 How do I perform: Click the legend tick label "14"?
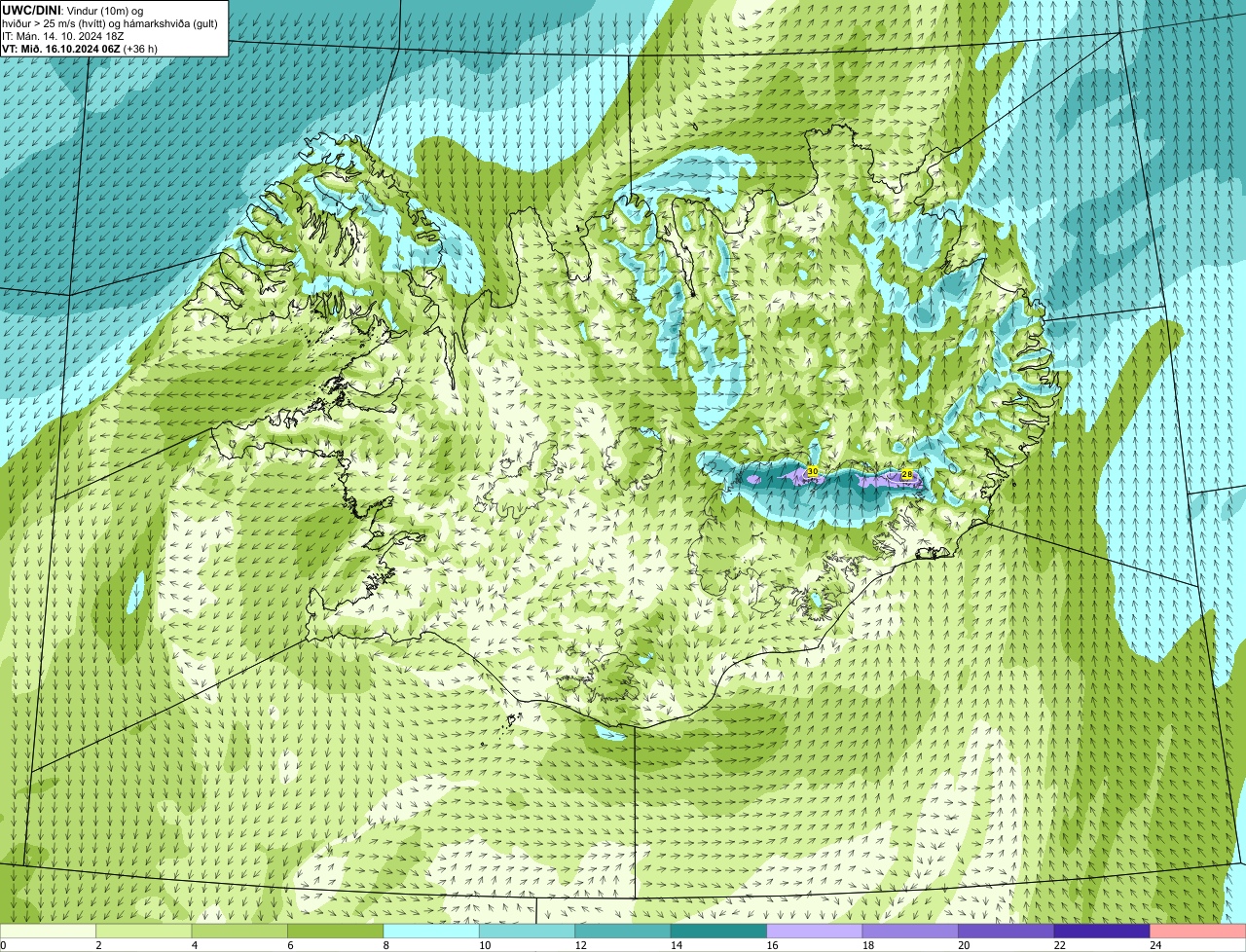point(677,945)
